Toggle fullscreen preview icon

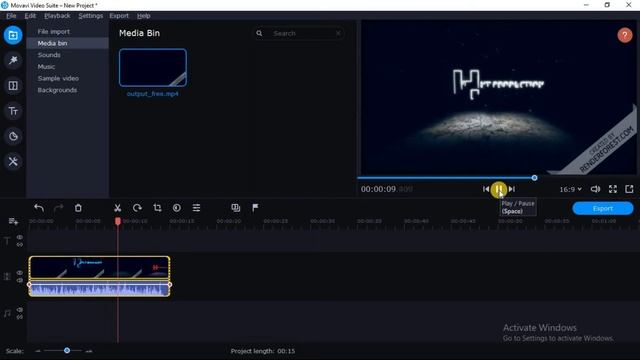pos(613,189)
